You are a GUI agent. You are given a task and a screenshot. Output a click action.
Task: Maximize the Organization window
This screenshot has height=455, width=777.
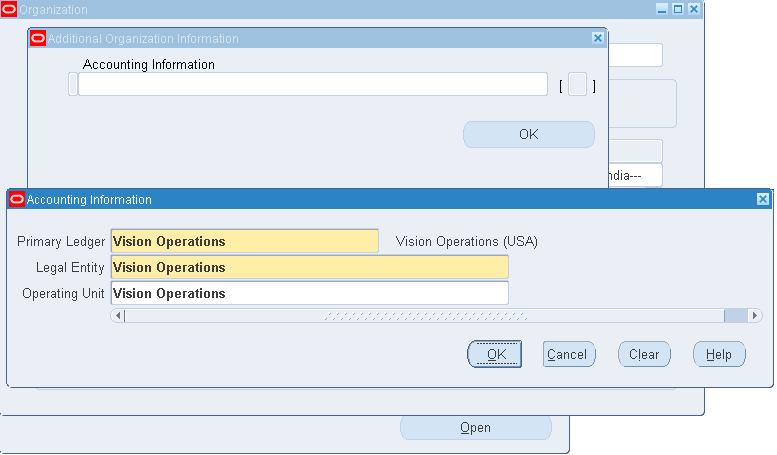677,9
